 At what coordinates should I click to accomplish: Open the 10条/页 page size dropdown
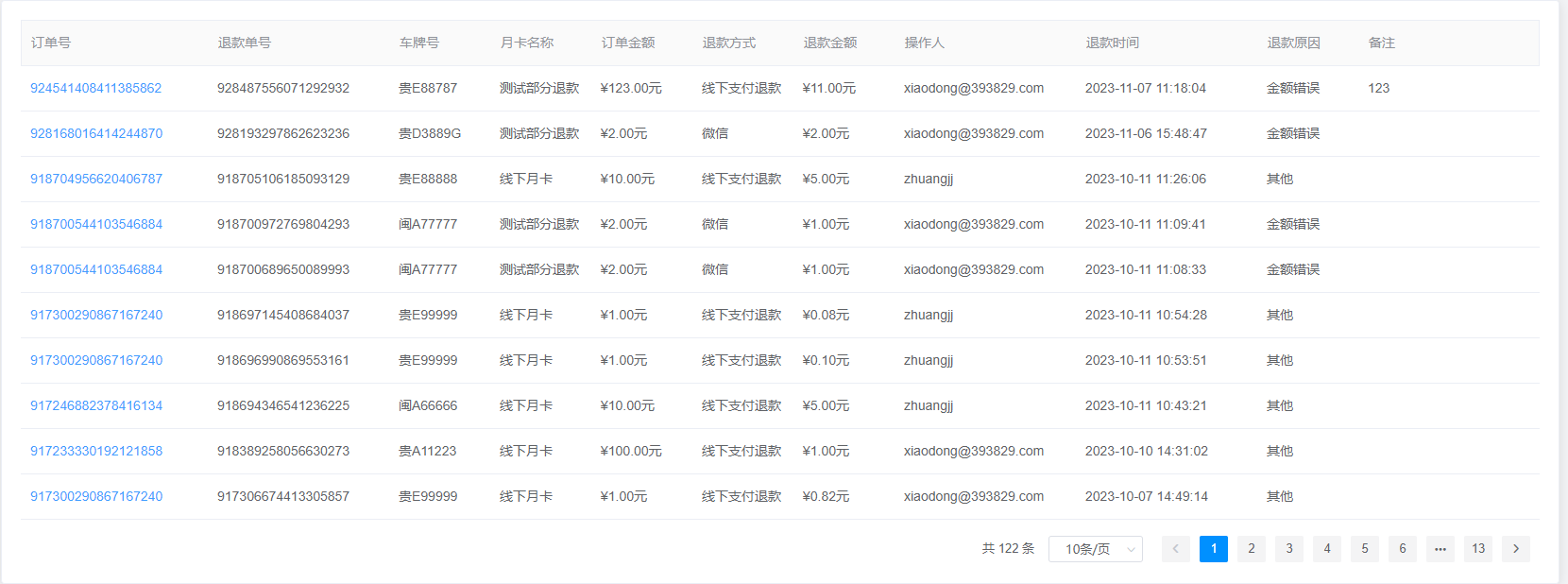[1095, 549]
